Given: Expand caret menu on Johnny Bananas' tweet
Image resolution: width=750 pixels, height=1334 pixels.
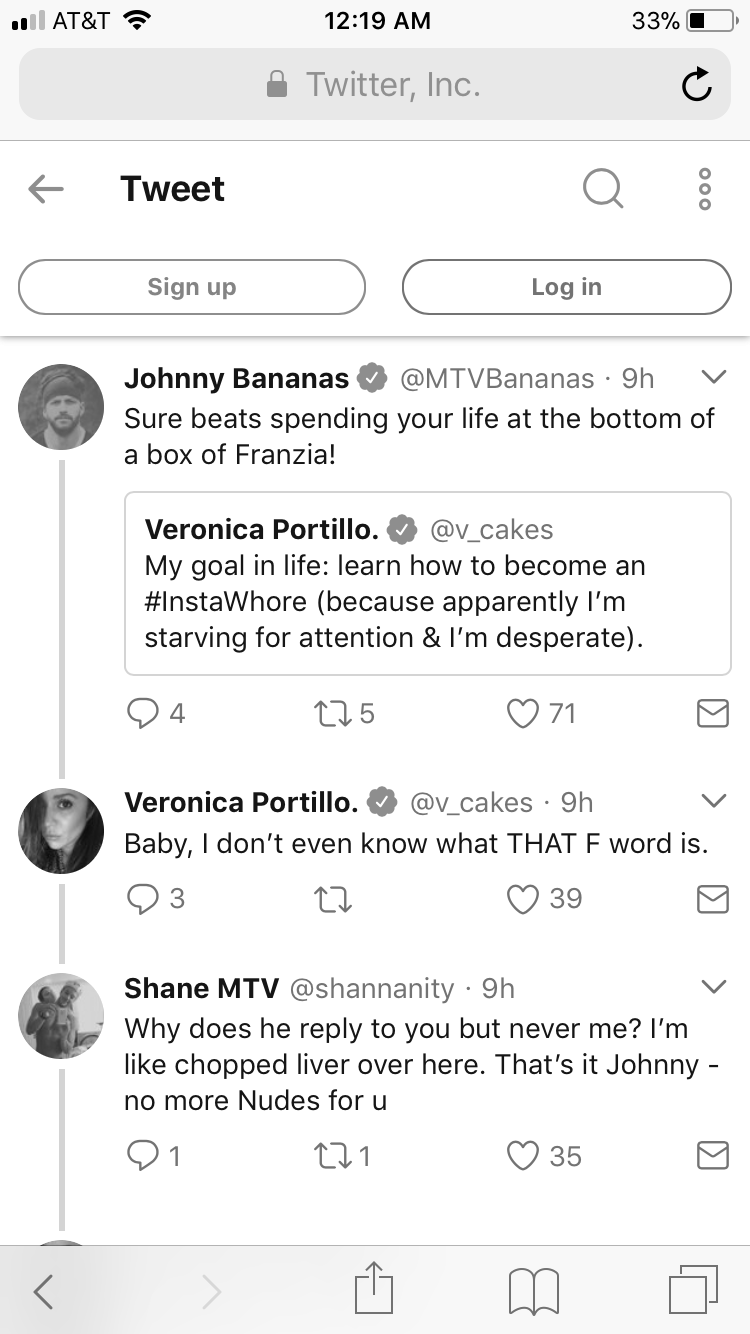Looking at the screenshot, I should coord(713,377).
